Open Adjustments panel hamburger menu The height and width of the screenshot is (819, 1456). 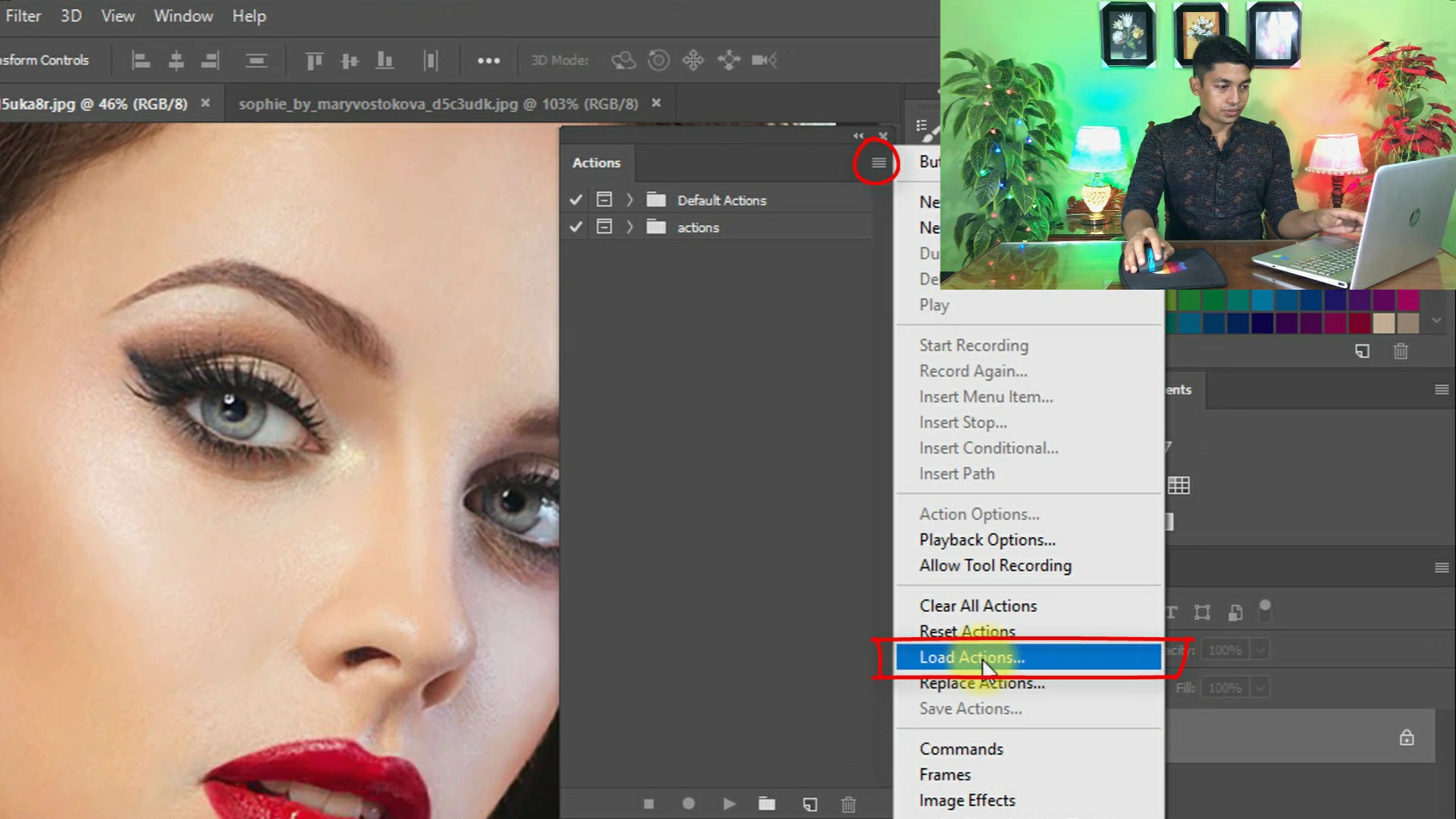(x=1442, y=390)
